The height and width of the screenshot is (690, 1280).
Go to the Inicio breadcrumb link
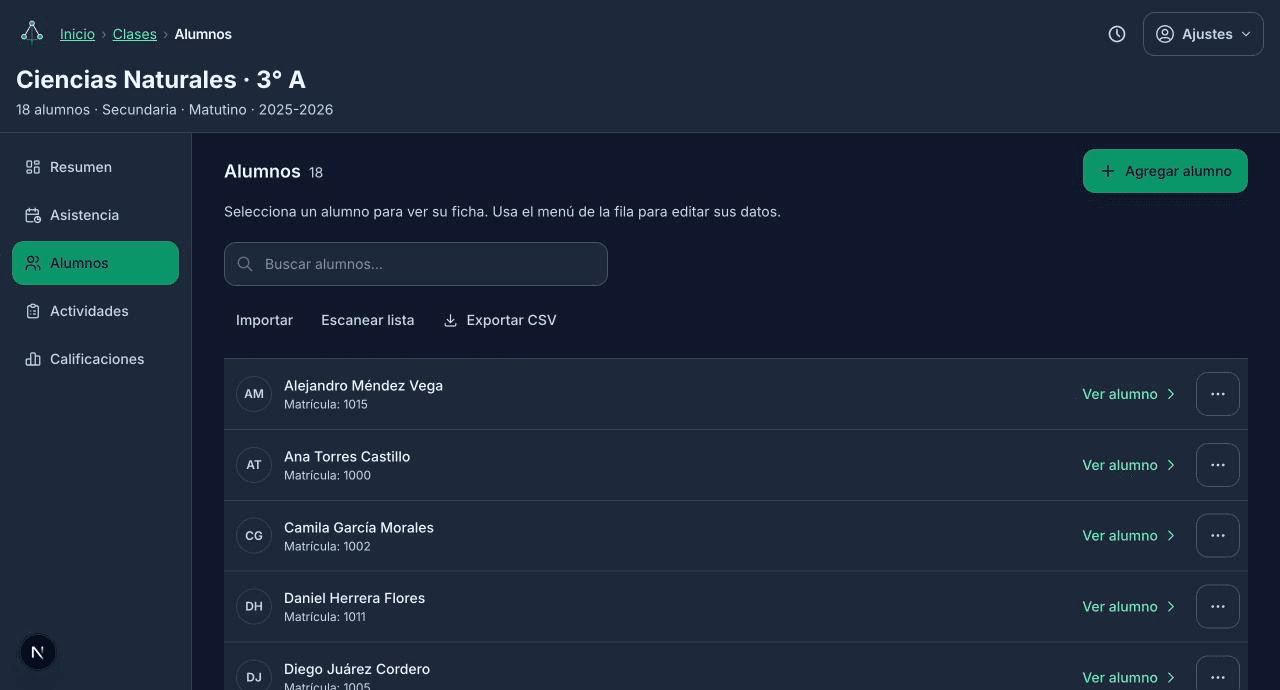(x=77, y=34)
